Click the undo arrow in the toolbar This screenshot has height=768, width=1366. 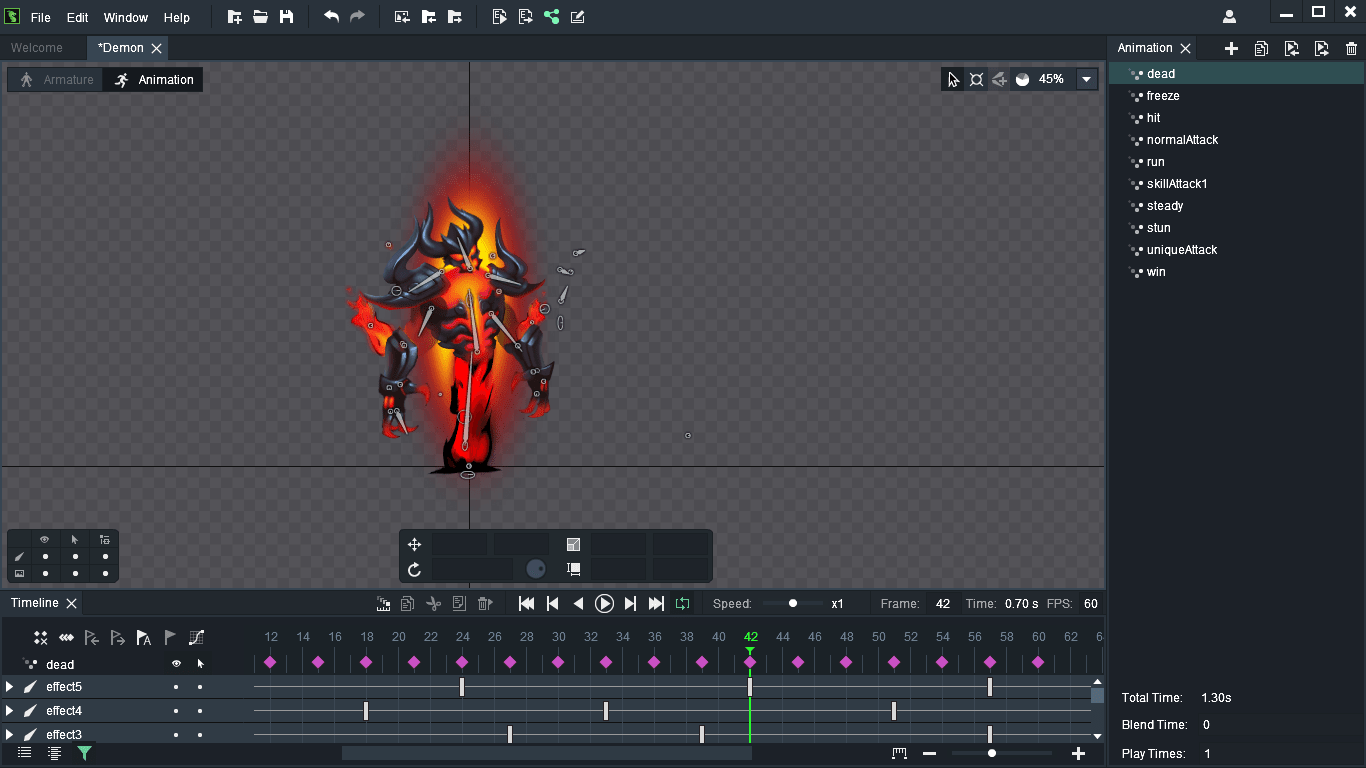point(331,17)
